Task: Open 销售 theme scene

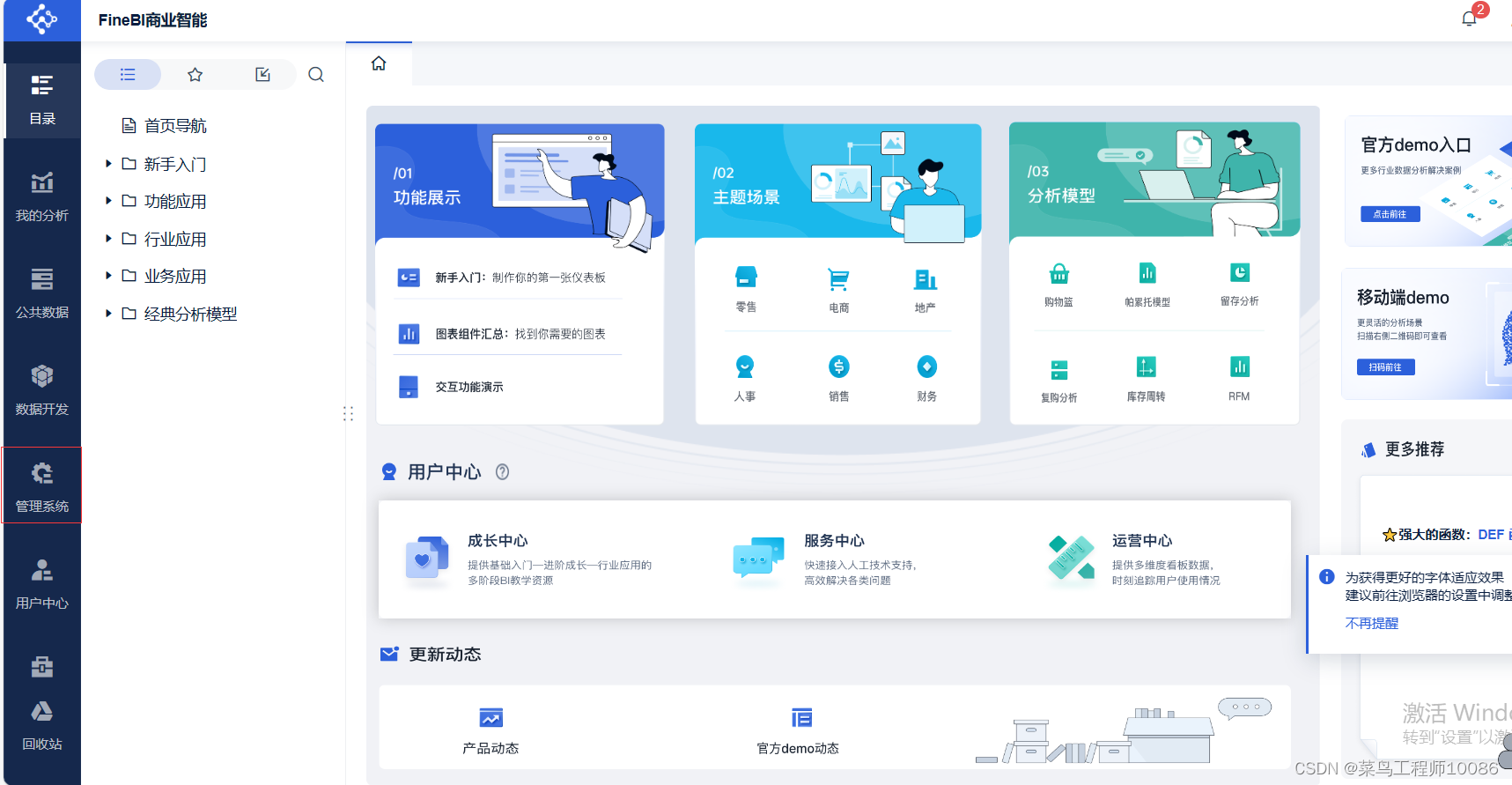Action: click(x=838, y=379)
